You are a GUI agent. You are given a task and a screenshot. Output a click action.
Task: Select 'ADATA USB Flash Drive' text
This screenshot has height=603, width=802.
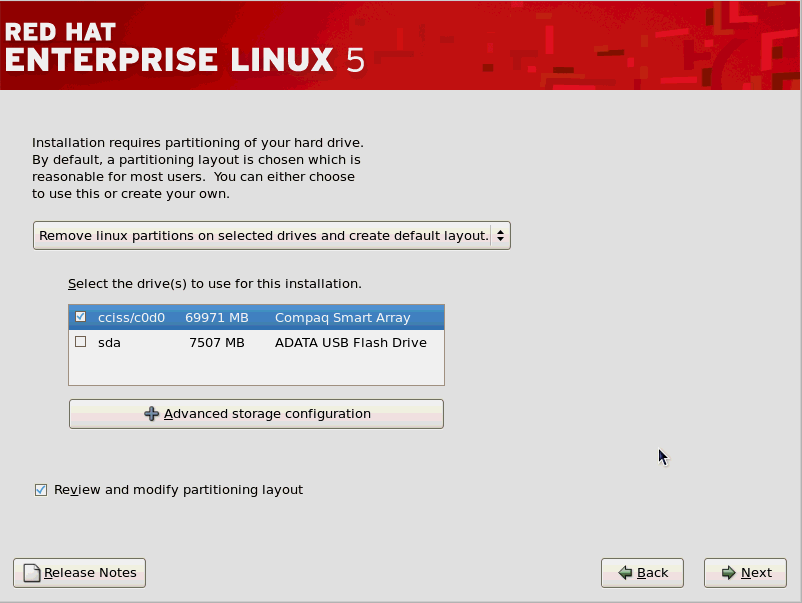[351, 343]
